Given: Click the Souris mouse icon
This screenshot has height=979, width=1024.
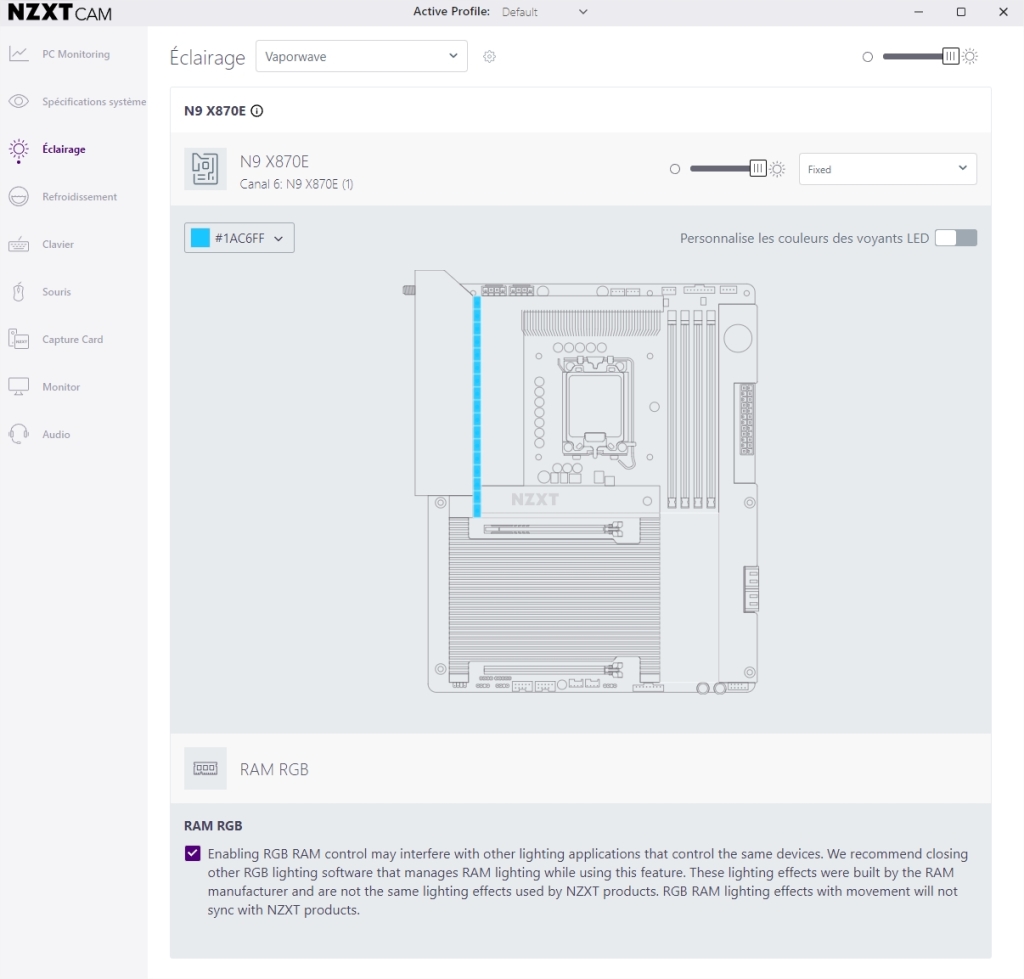Looking at the screenshot, I should click(x=19, y=292).
